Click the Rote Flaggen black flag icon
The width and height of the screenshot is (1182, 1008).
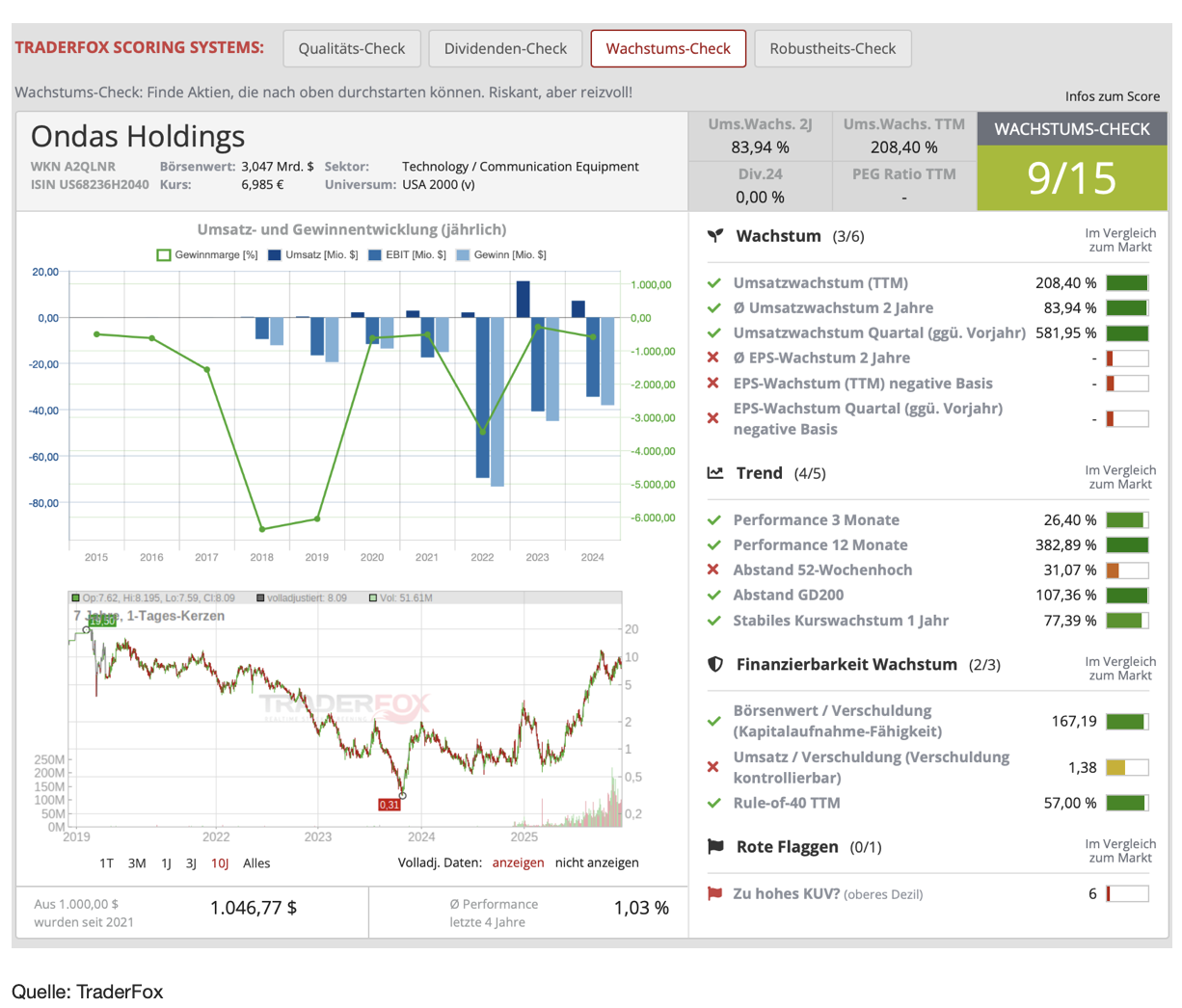click(715, 847)
